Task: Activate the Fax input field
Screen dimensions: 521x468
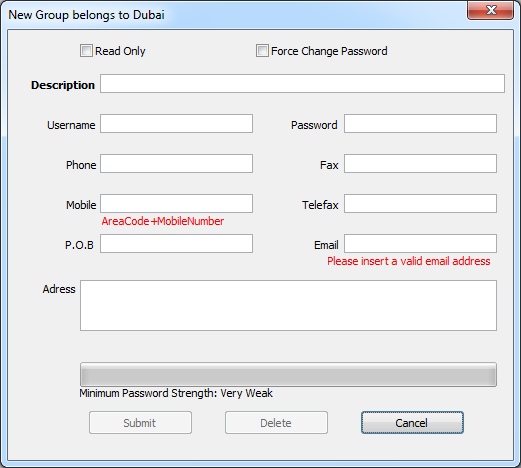Action: (x=420, y=164)
